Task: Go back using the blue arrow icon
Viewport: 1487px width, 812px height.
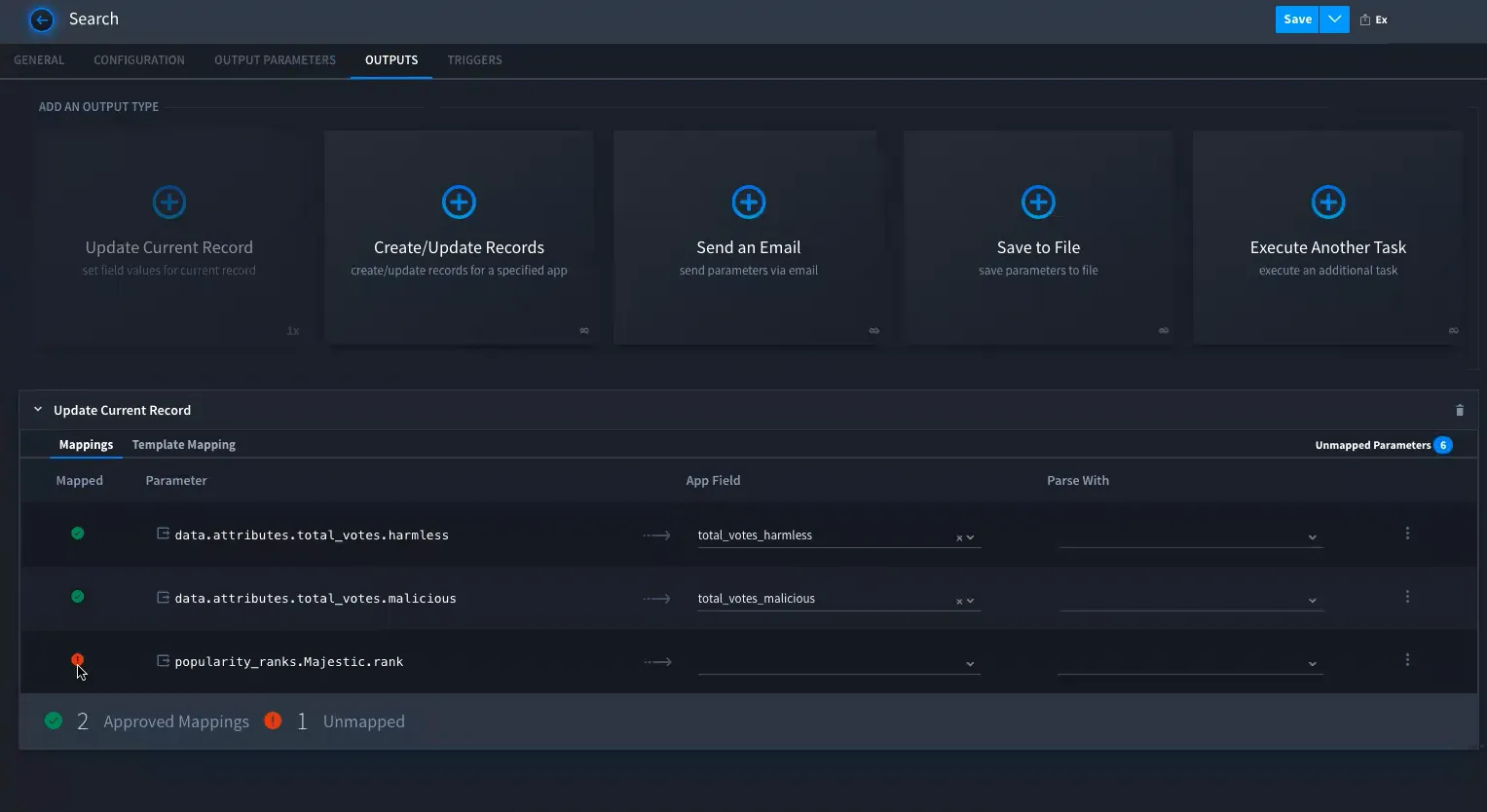Action: click(42, 19)
